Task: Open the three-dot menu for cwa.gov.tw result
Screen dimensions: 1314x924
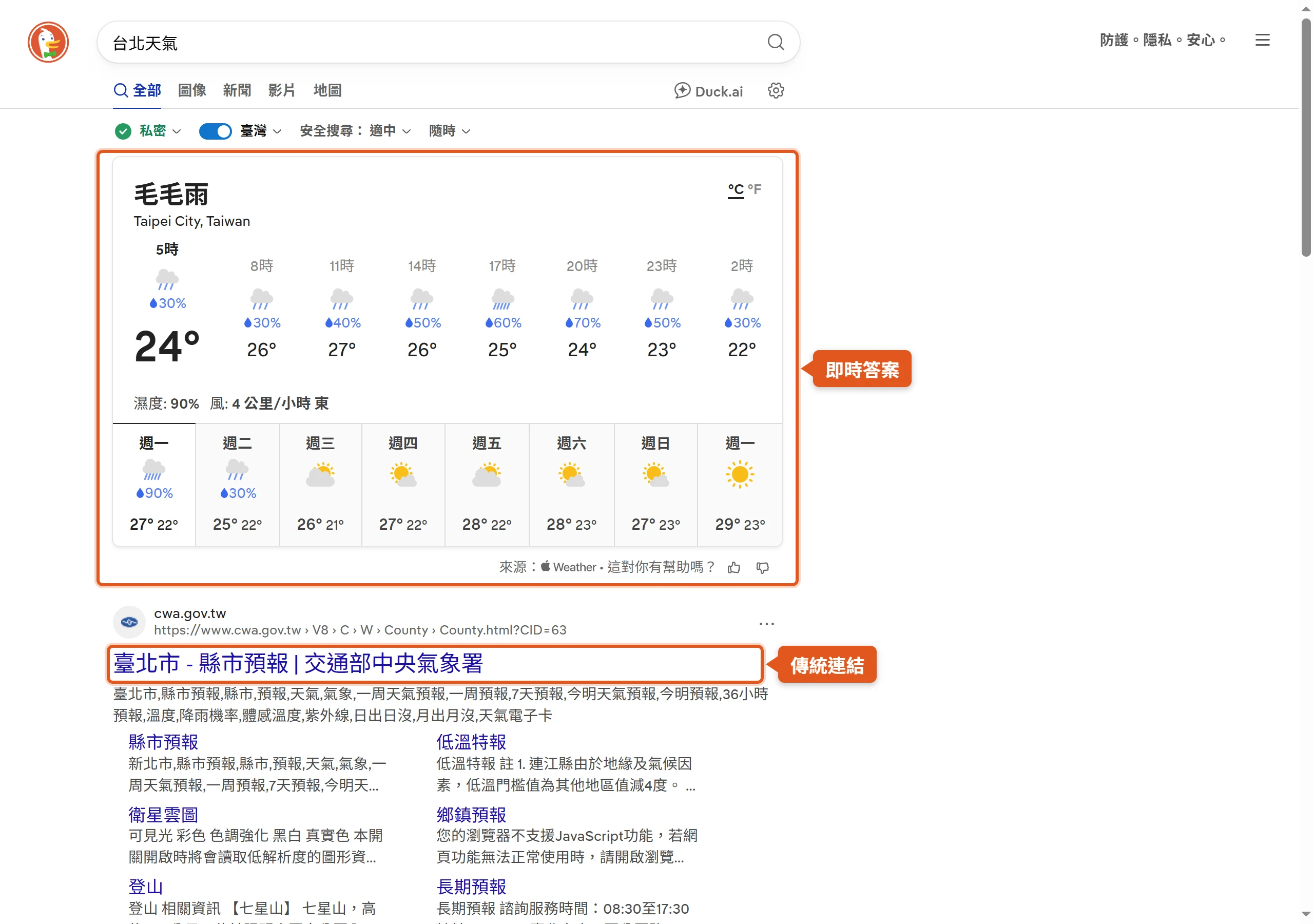Action: point(766,623)
